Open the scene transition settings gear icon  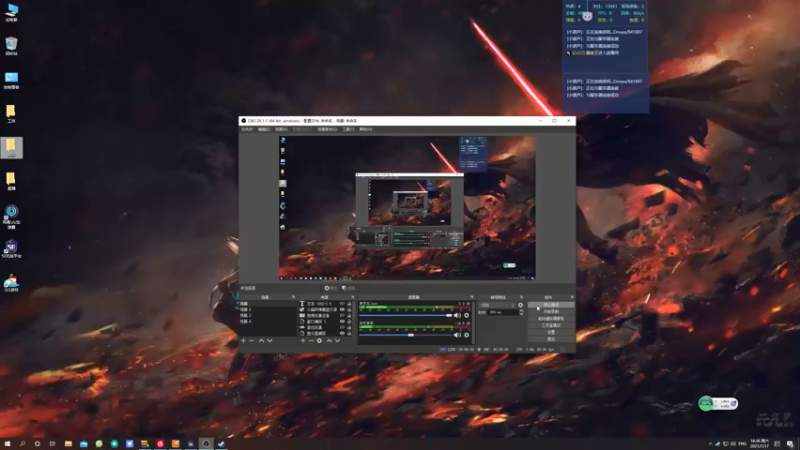tap(520, 305)
